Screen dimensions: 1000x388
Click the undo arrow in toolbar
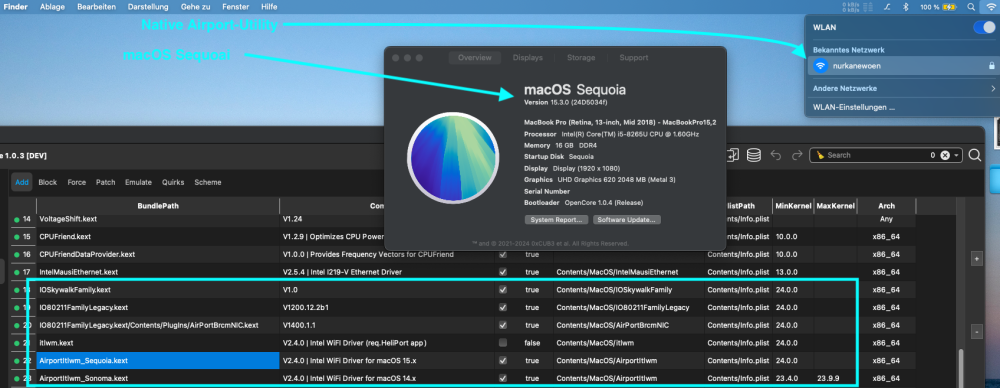click(776, 155)
